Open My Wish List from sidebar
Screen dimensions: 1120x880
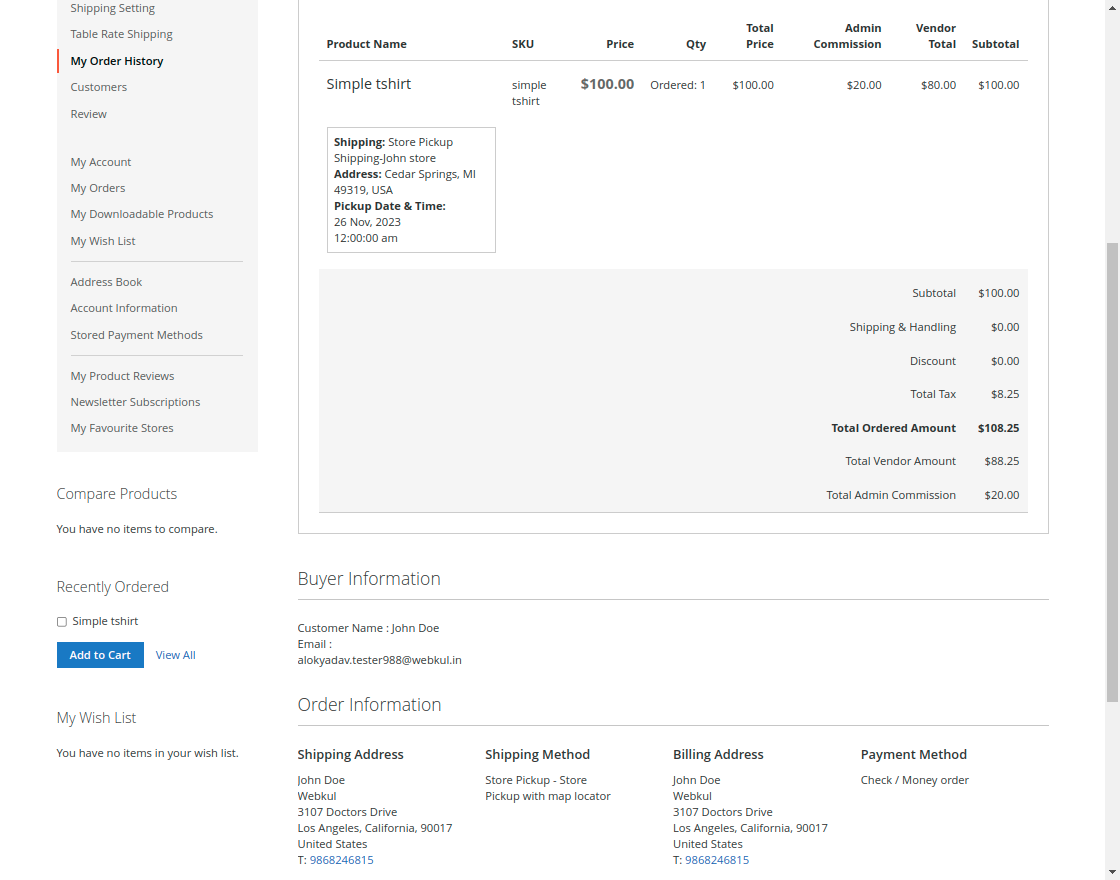(x=102, y=240)
